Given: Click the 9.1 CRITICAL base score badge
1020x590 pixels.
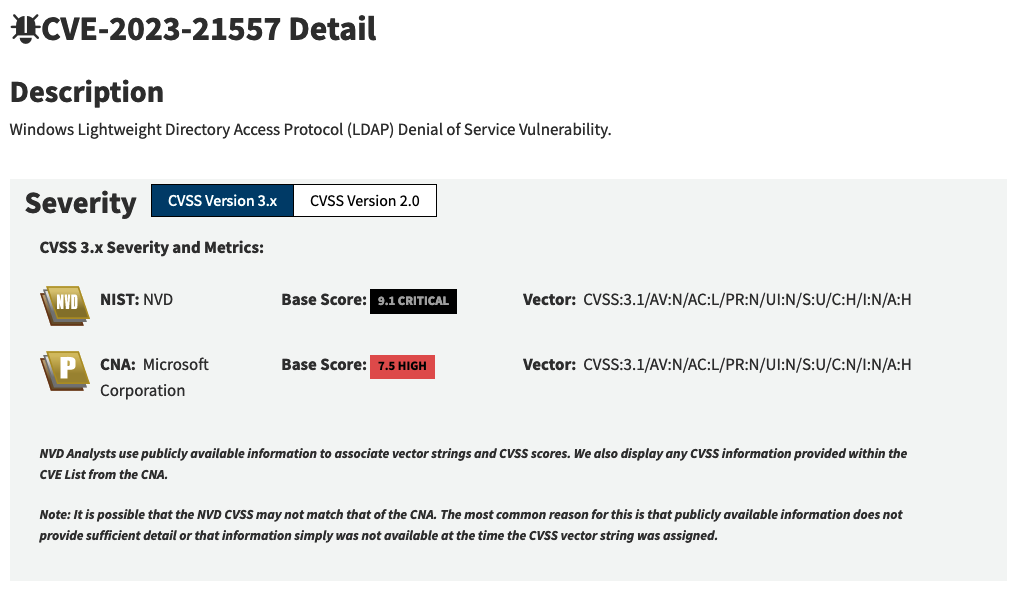Looking at the screenshot, I should (413, 301).
